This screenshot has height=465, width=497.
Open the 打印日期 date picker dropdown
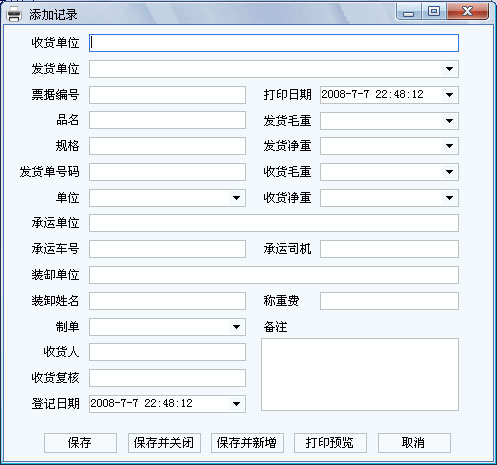pos(449,95)
